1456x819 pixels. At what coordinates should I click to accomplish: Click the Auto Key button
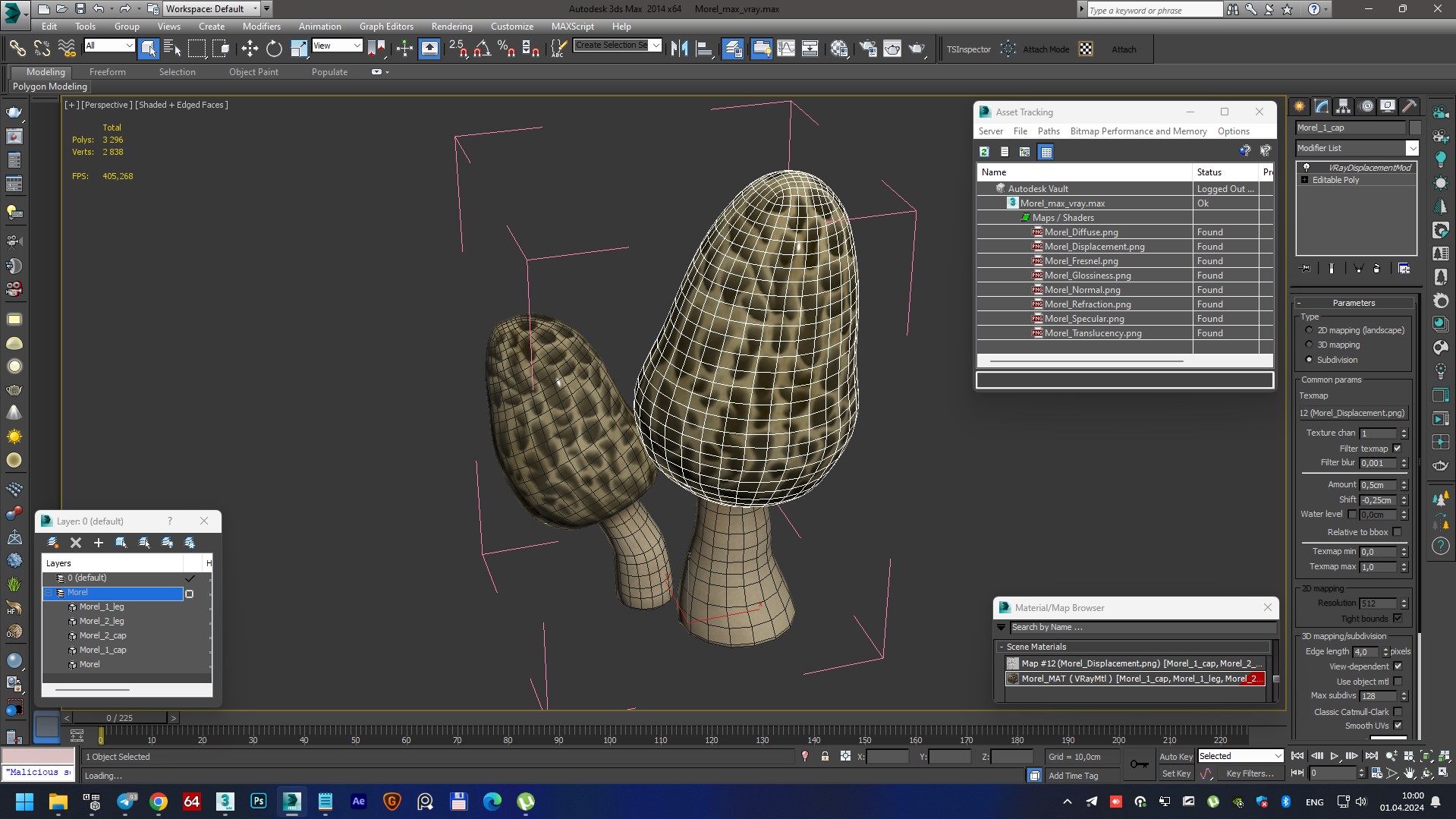[1175, 757]
